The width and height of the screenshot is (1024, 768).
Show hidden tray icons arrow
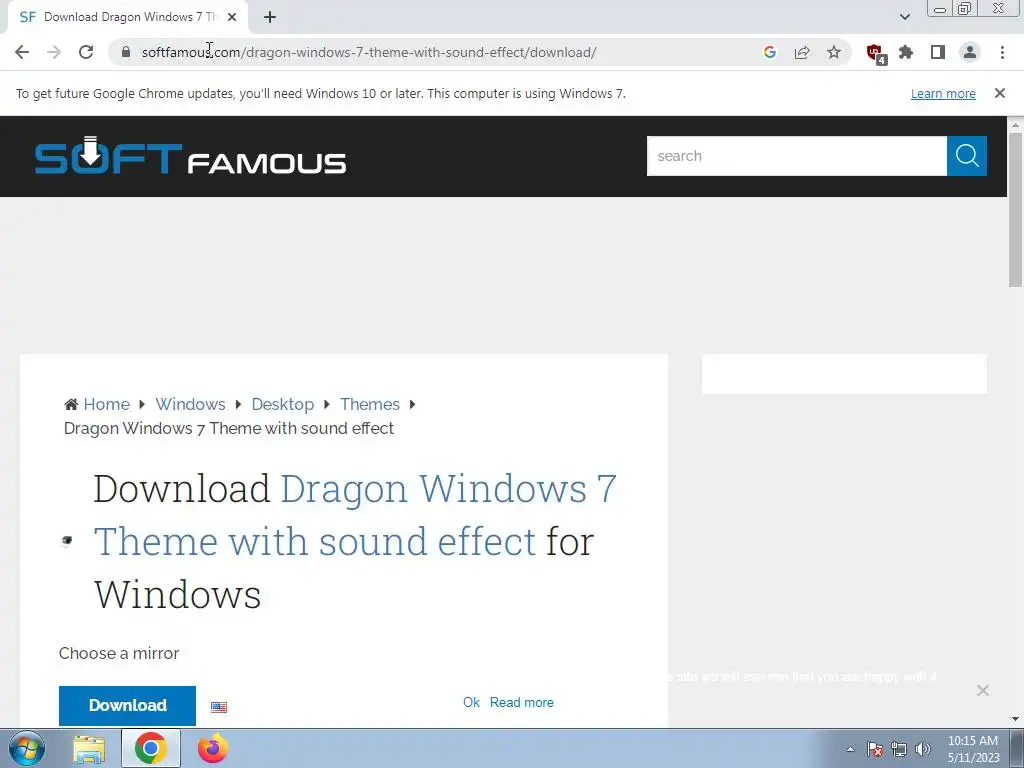850,749
